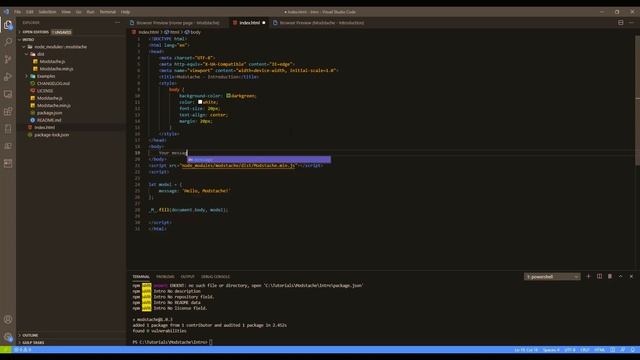The width and height of the screenshot is (640, 360).
Task: Open the Go menu
Action: [x=79, y=12]
